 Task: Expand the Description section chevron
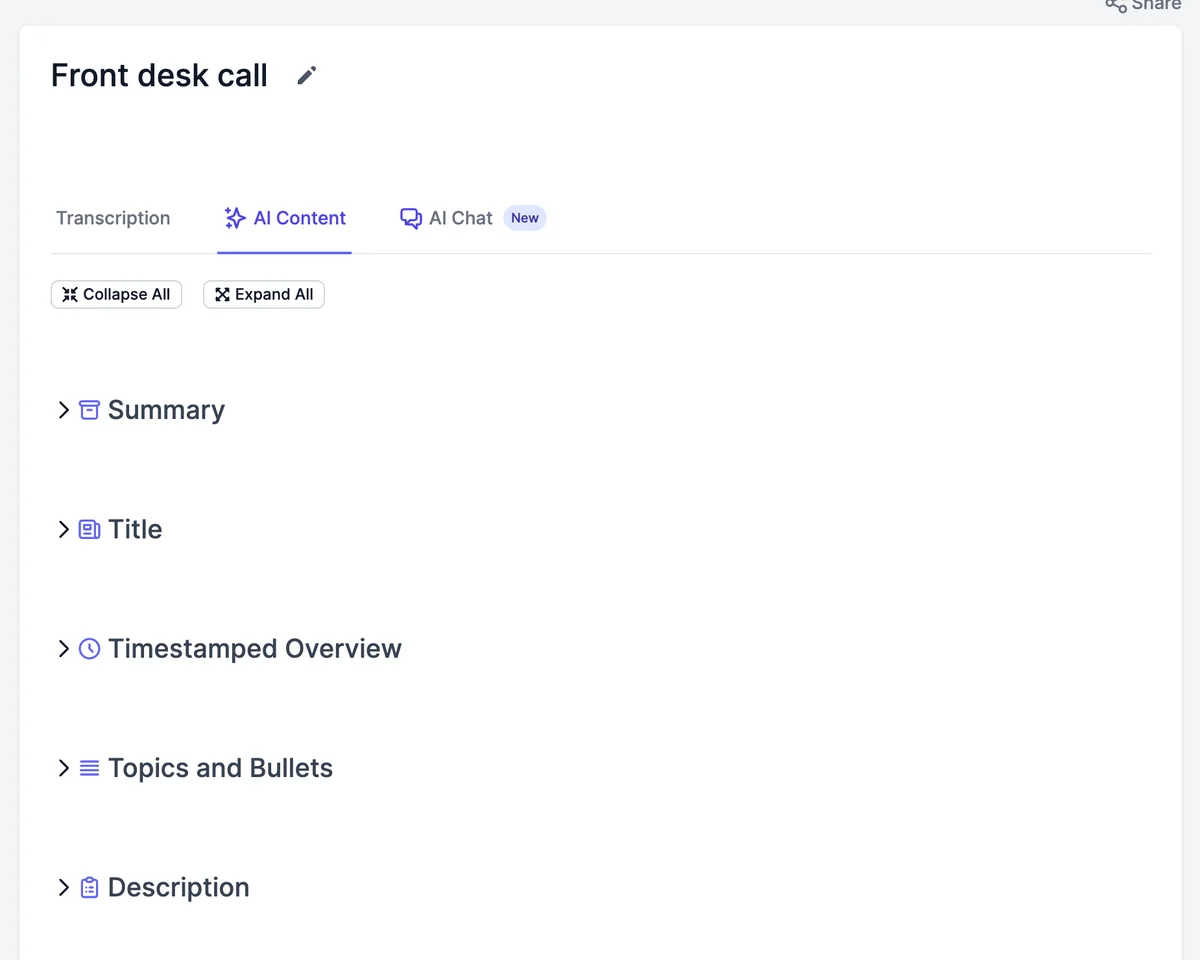(64, 888)
